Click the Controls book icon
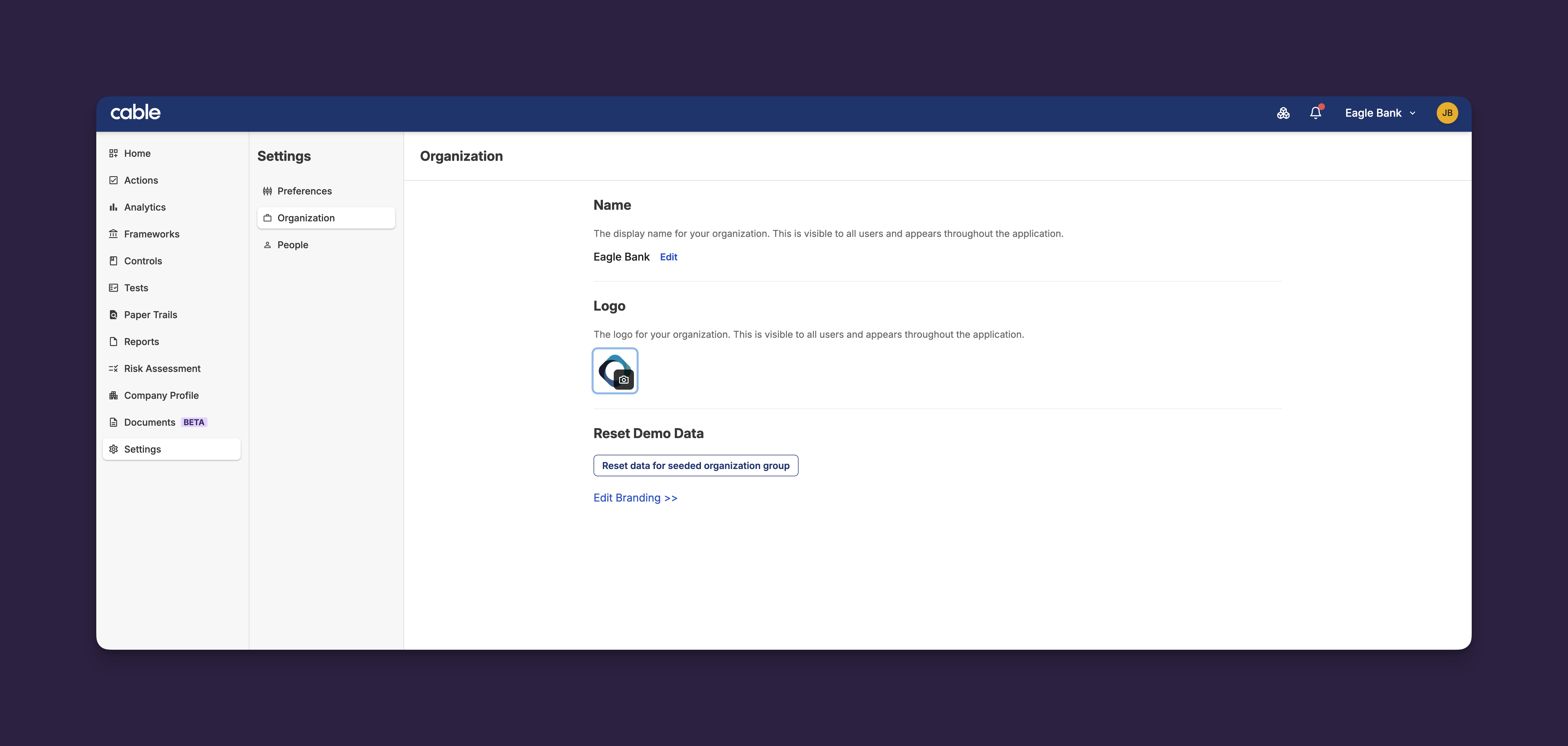This screenshot has height=746, width=1568. [113, 261]
